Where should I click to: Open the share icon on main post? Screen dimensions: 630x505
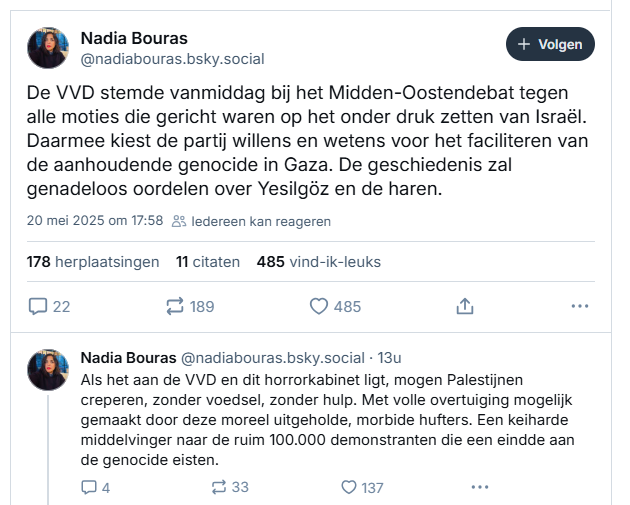[465, 306]
